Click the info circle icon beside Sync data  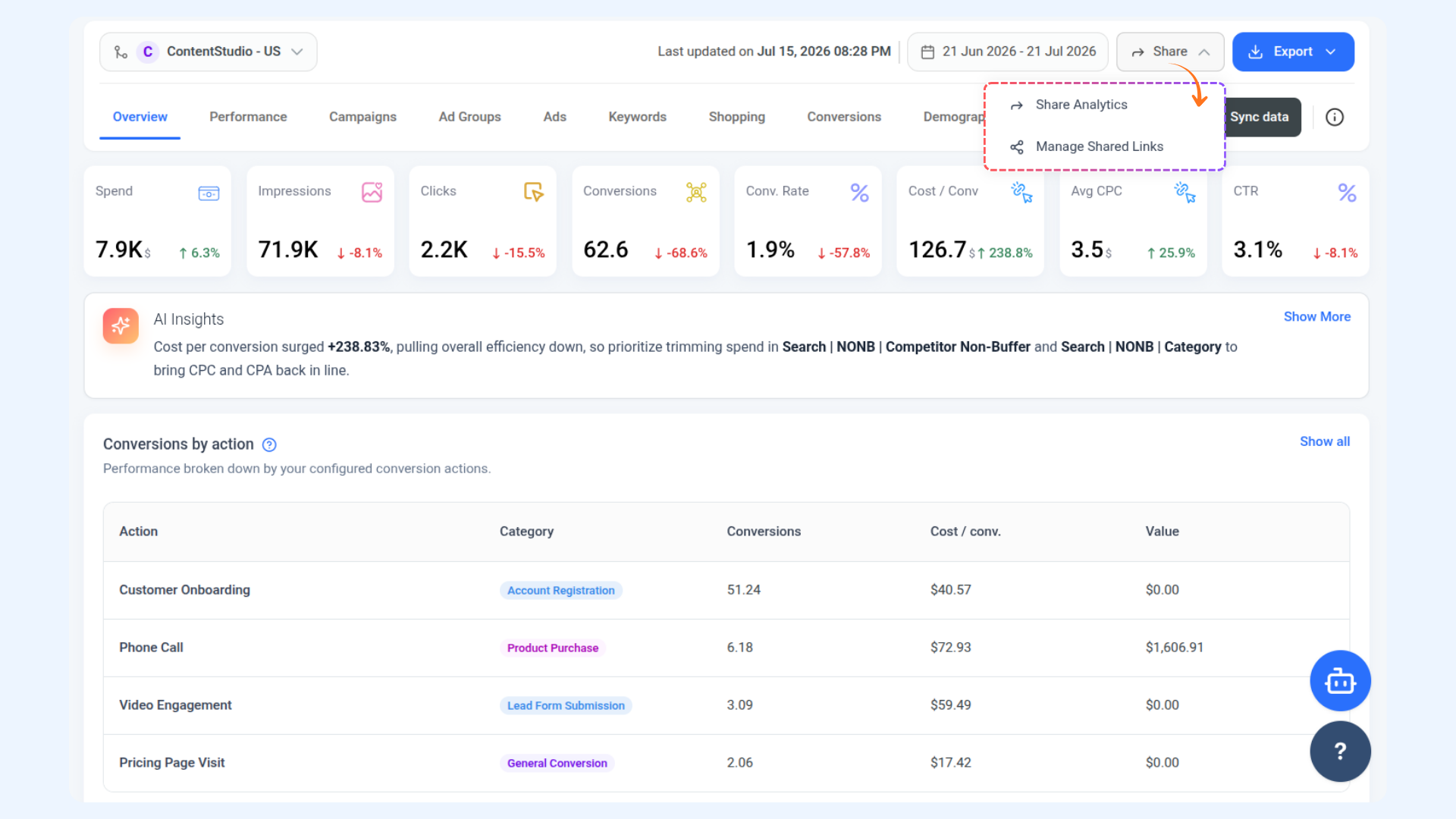click(x=1335, y=117)
